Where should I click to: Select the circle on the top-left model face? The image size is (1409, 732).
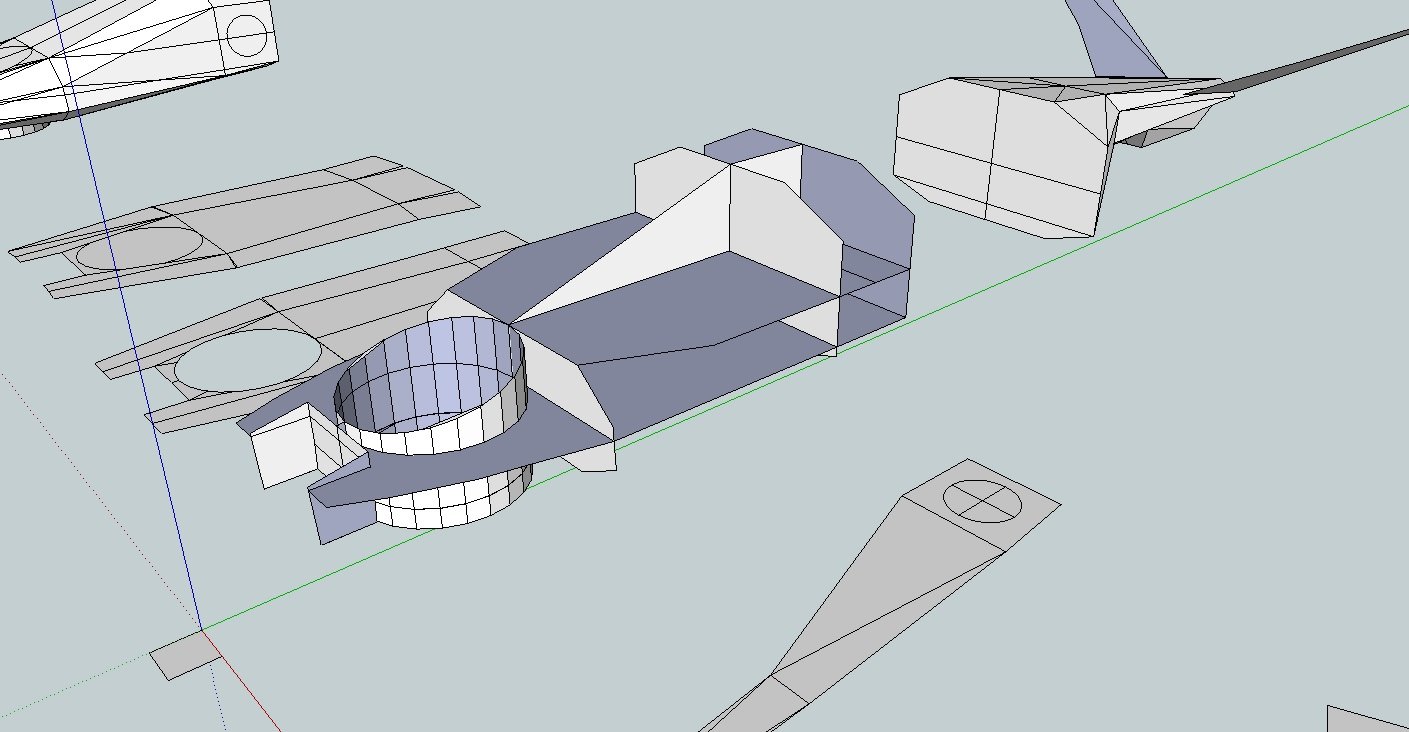246,34
